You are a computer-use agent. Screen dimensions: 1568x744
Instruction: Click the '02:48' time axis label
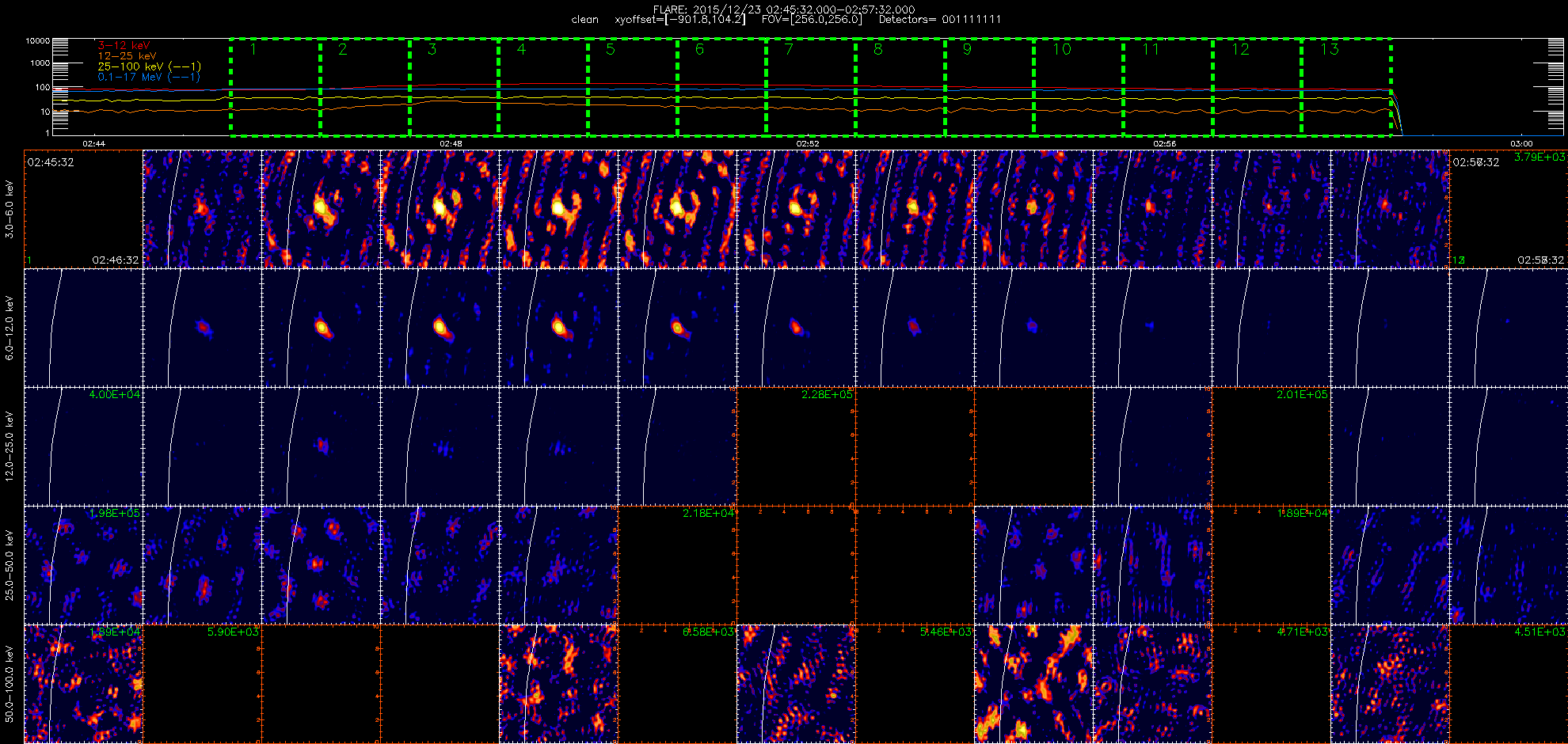pyautogui.click(x=451, y=143)
